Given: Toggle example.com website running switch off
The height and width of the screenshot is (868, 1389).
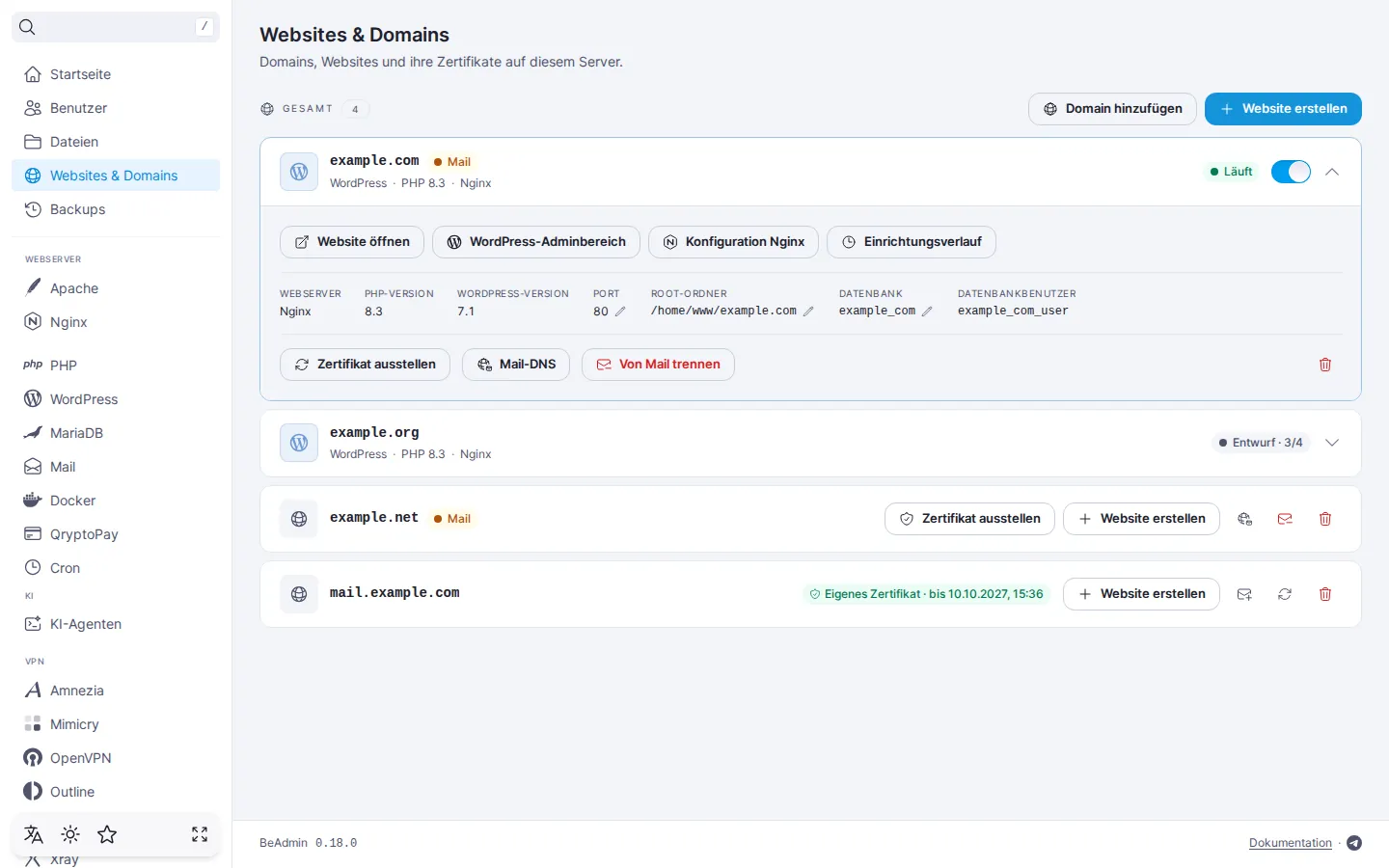Looking at the screenshot, I should pos(1291,172).
